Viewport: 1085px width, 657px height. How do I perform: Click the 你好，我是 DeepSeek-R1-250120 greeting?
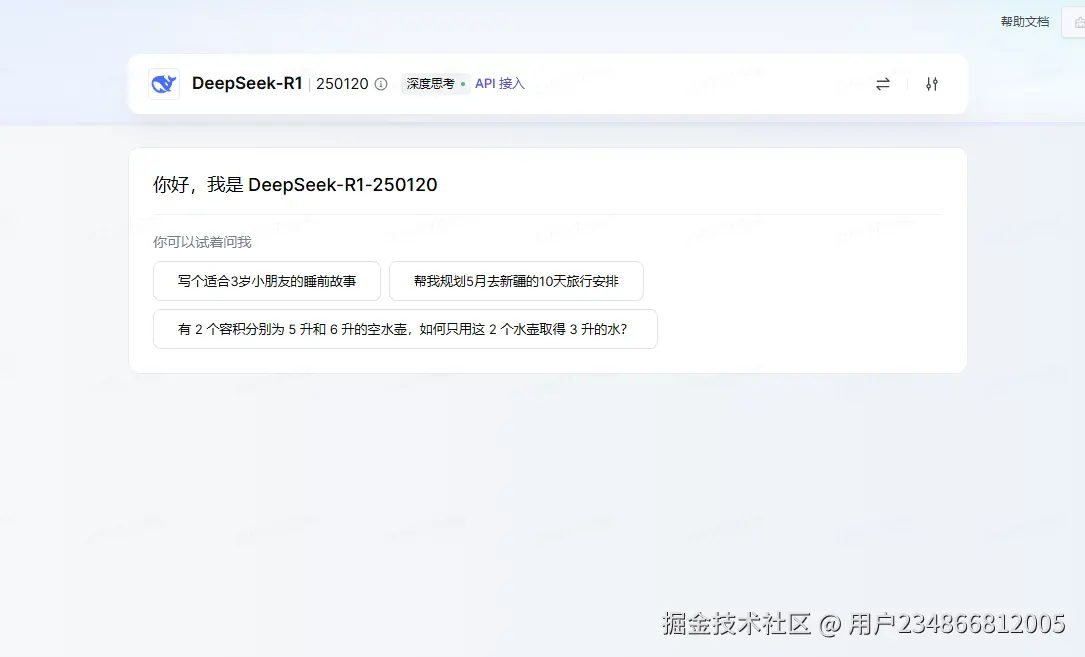[295, 185]
